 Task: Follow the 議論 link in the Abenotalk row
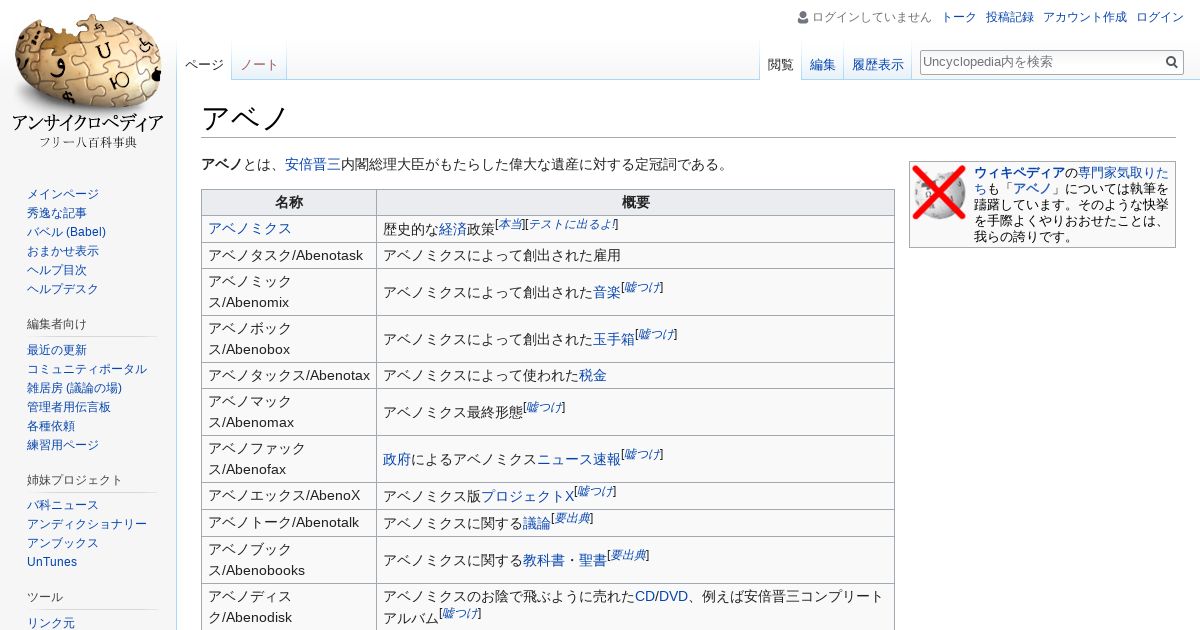pyautogui.click(x=537, y=523)
